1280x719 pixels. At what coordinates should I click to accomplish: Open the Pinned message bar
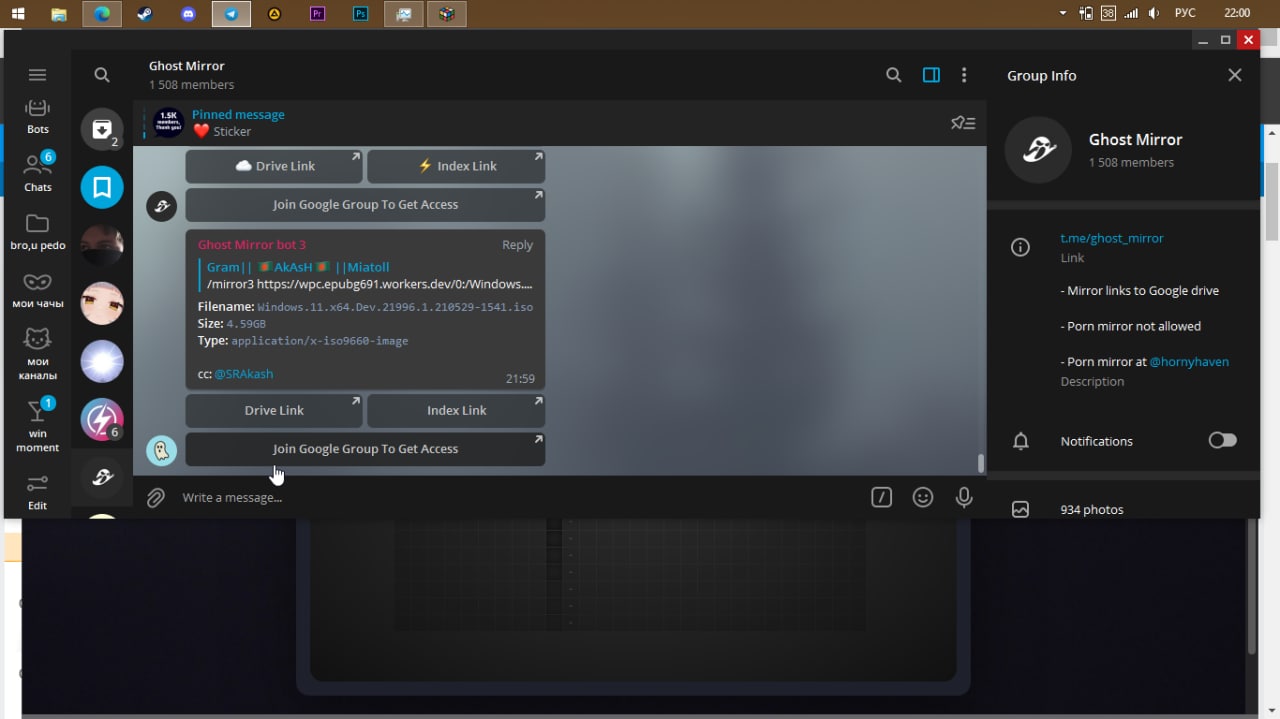point(540,123)
